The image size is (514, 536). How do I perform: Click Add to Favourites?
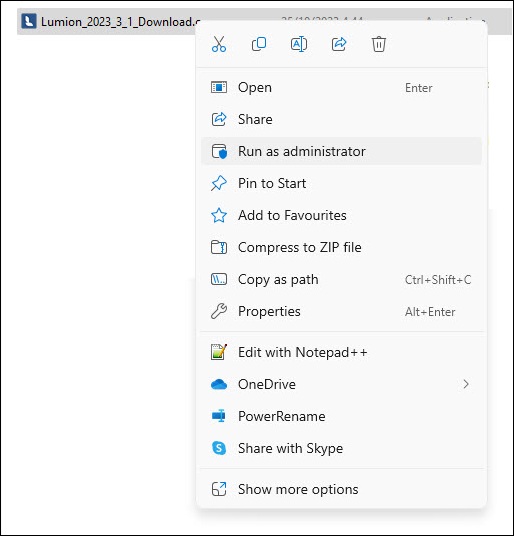point(341,215)
